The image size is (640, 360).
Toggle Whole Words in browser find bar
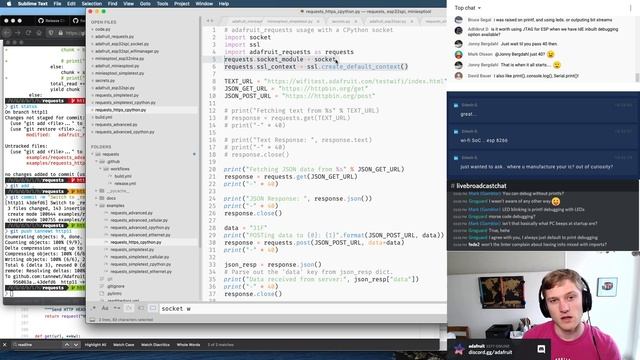[x=188, y=345]
